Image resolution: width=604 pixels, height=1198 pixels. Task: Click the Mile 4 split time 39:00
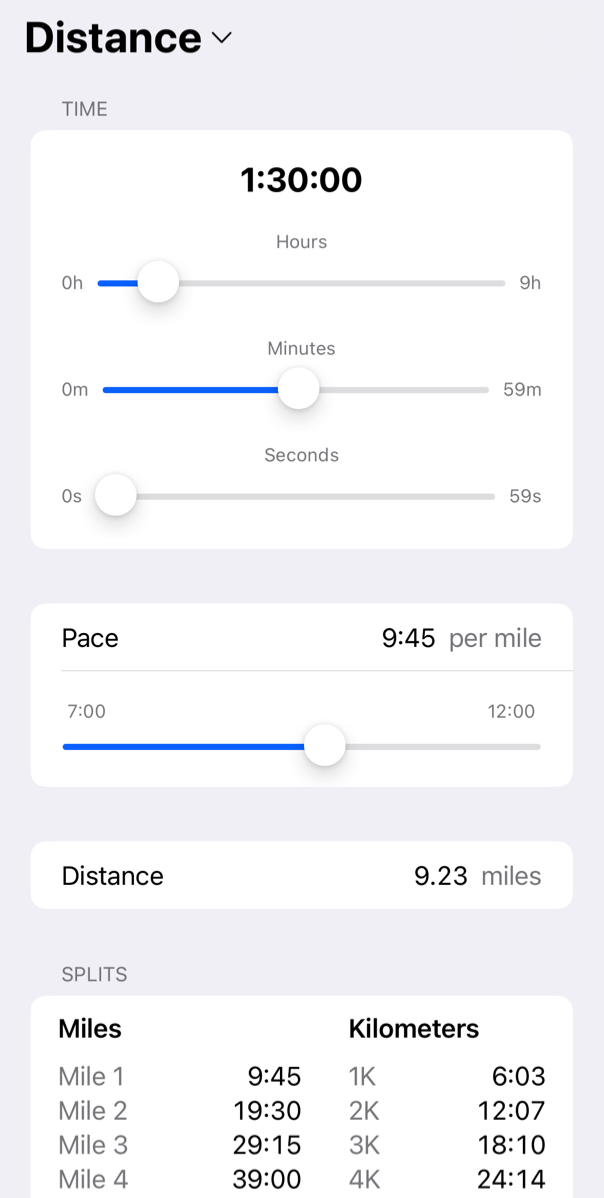tap(270, 1179)
